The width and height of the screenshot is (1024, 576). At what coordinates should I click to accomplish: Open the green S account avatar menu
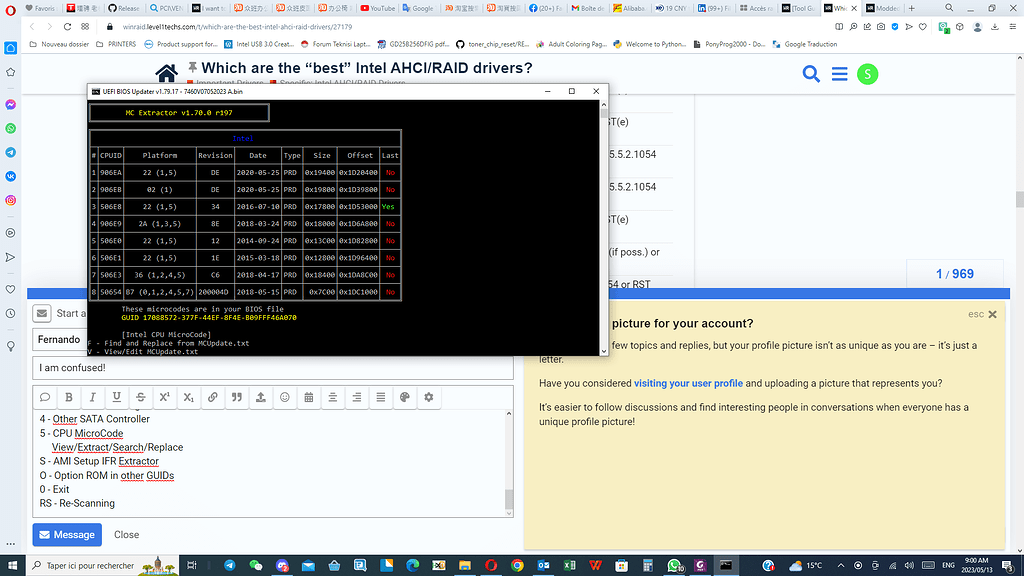click(x=866, y=74)
